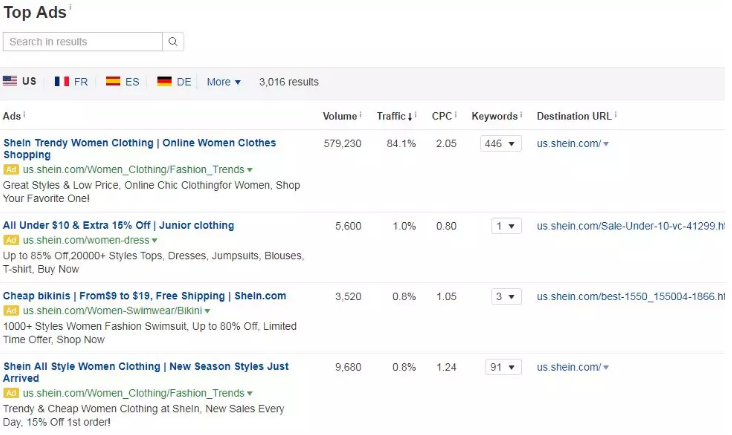Click us.shein.com/women-dress green display URL
This screenshot has height=435, width=732.
[86, 240]
